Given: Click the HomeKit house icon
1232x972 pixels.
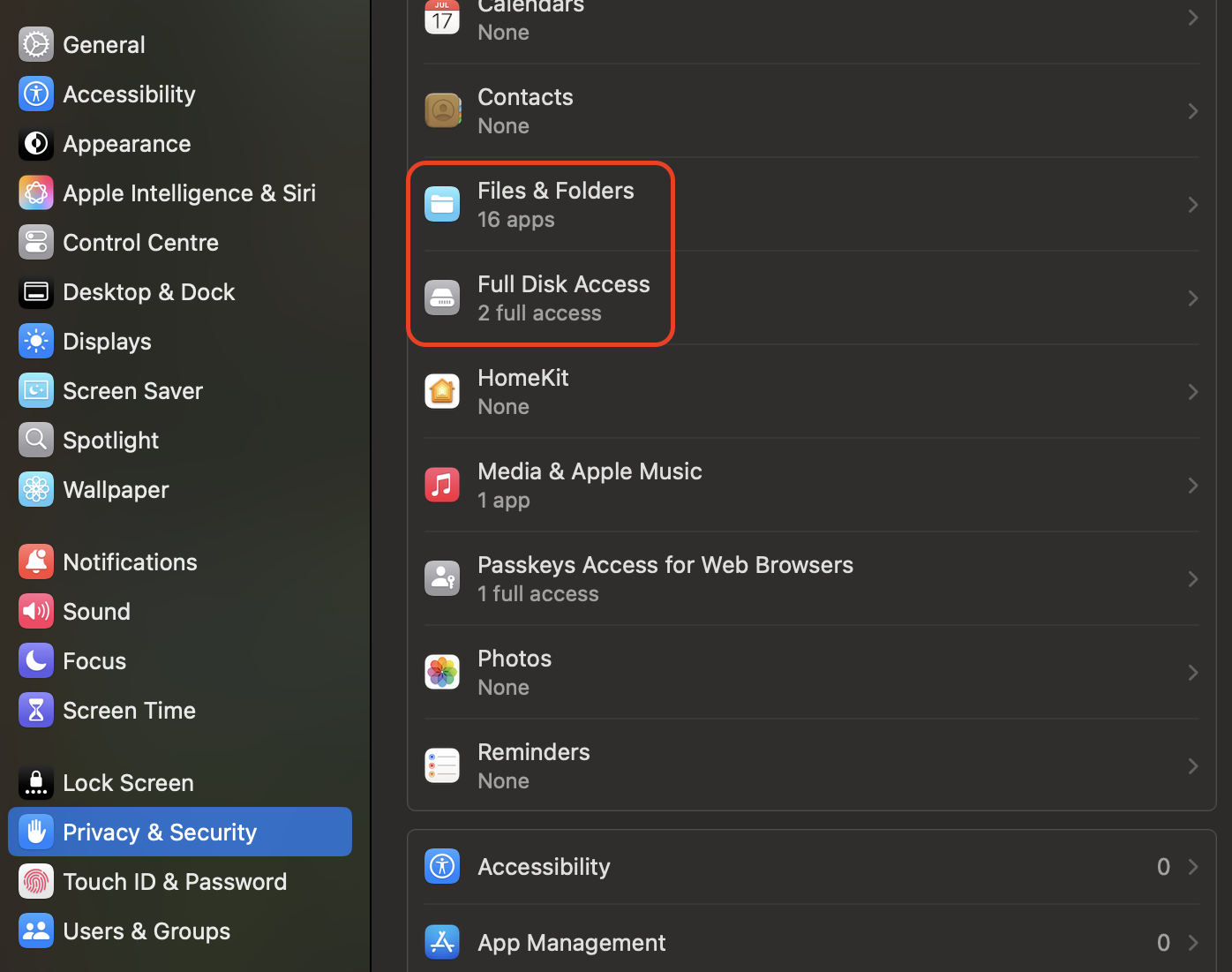Looking at the screenshot, I should point(441,391).
